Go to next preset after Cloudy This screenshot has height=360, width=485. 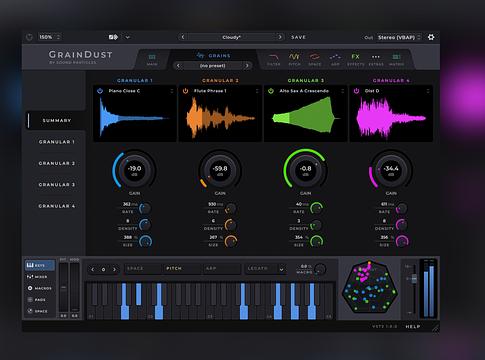(280, 37)
